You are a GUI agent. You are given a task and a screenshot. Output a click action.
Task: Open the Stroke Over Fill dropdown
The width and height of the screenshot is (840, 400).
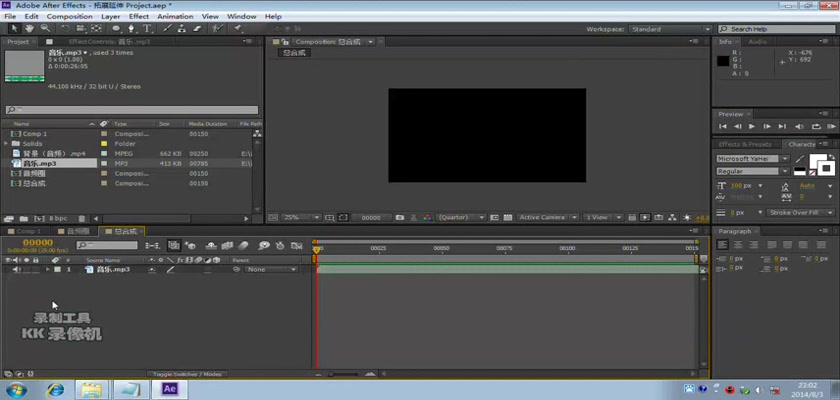click(x=800, y=213)
